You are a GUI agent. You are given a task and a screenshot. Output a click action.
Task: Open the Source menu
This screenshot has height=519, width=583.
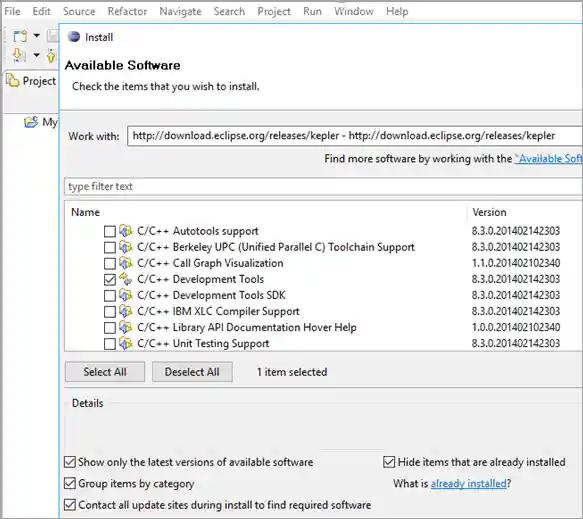(79, 11)
